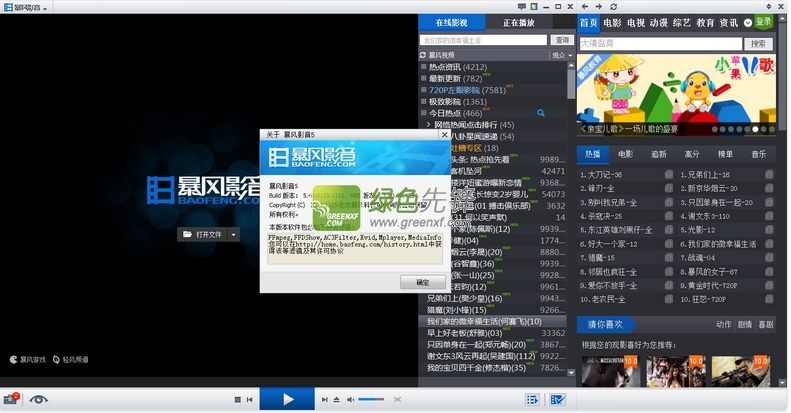Select the 音乐 ranking tab
The height and width of the screenshot is (413, 791).
(x=759, y=154)
